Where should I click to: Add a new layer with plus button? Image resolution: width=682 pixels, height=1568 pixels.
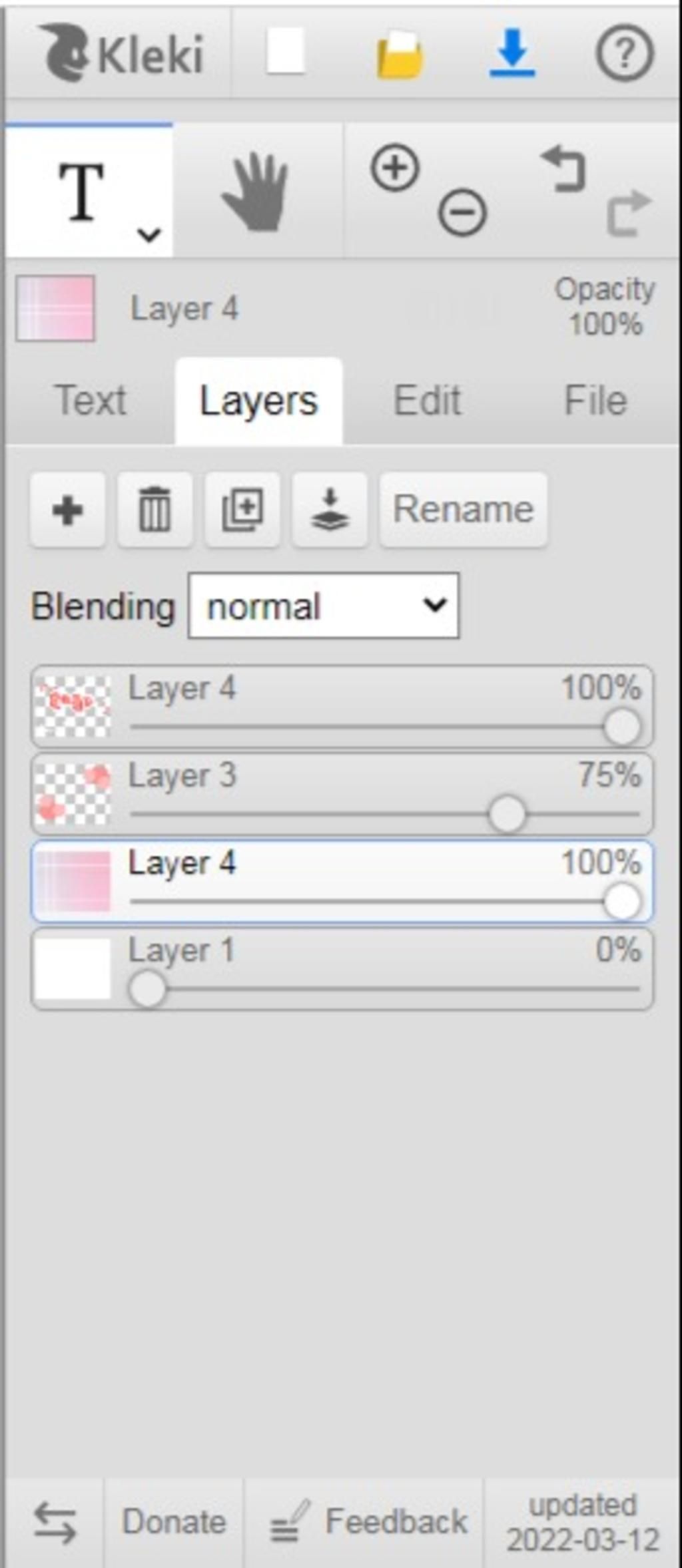(x=67, y=510)
